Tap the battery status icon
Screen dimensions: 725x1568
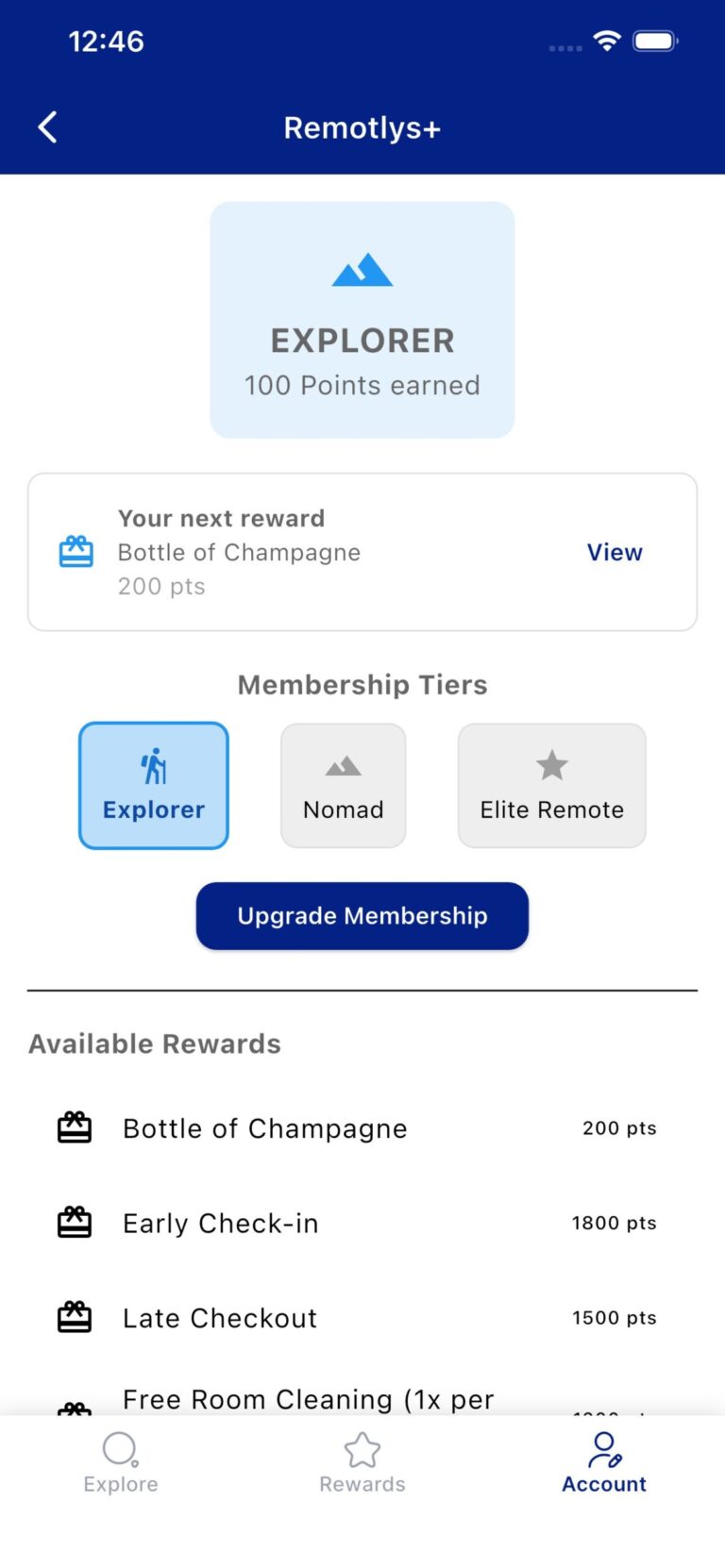pyautogui.click(x=654, y=41)
